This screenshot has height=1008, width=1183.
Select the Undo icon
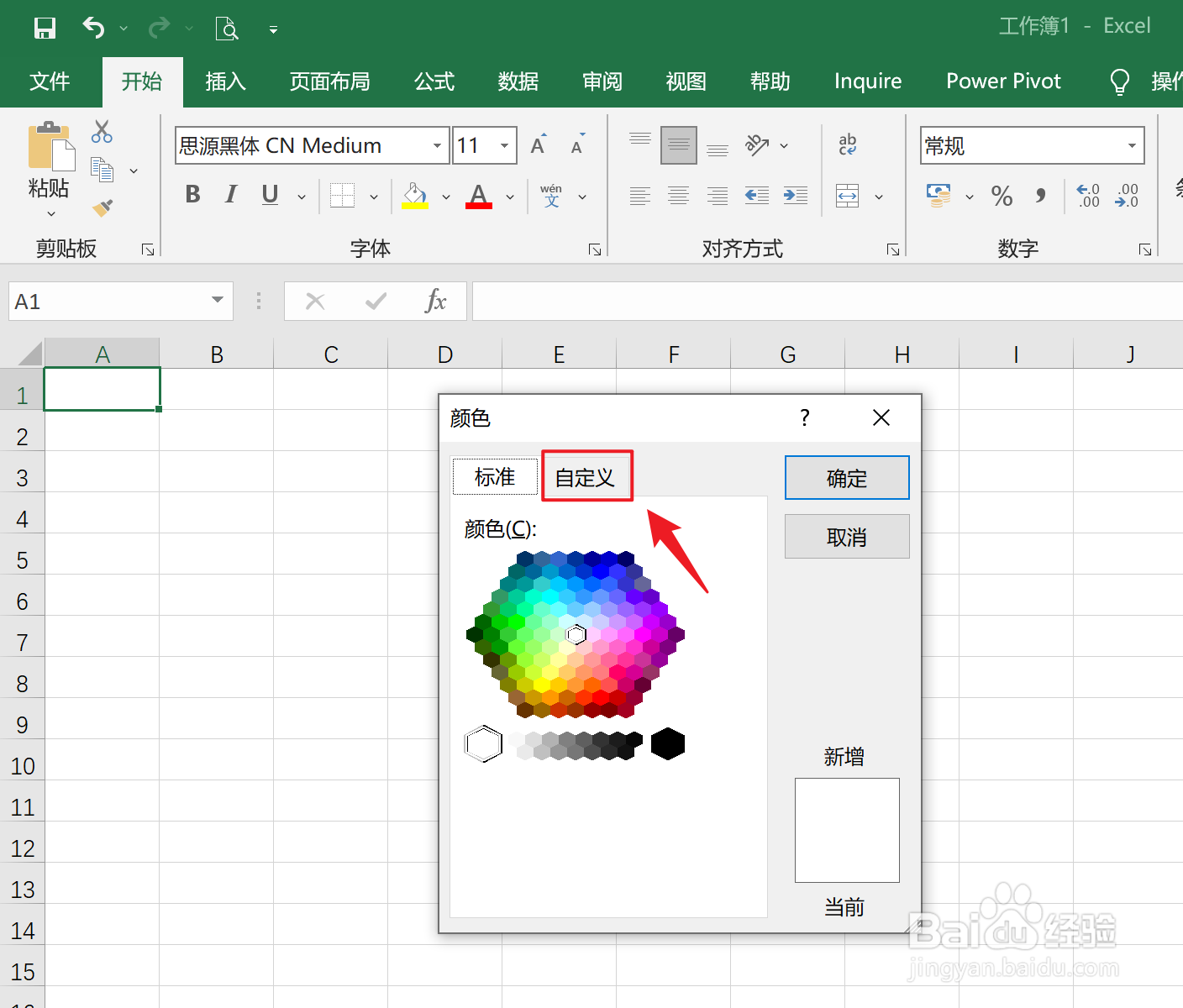click(93, 28)
